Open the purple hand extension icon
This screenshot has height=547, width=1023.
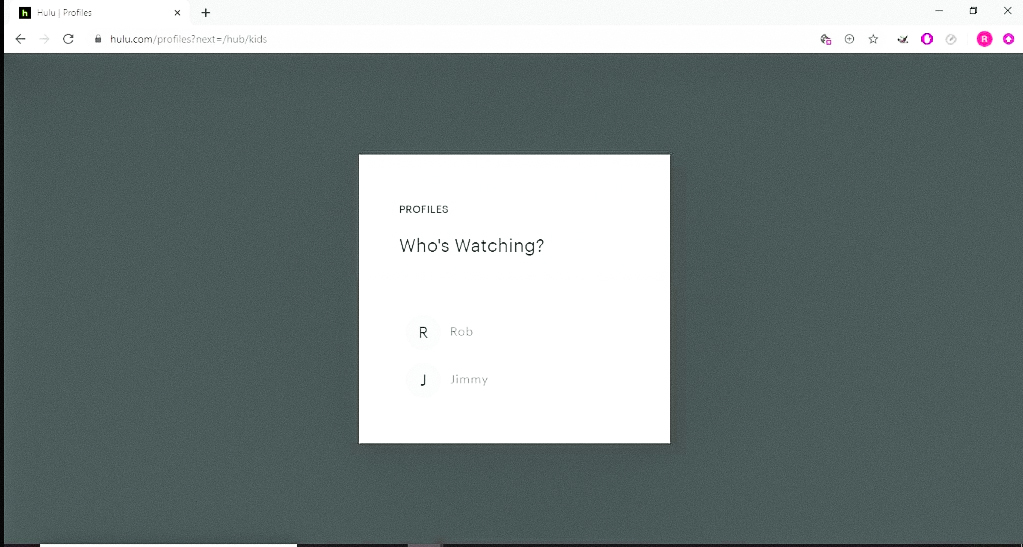(927, 39)
